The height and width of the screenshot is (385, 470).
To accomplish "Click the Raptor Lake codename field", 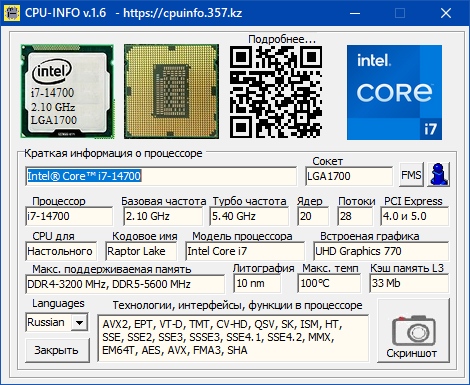I will pos(141,251).
